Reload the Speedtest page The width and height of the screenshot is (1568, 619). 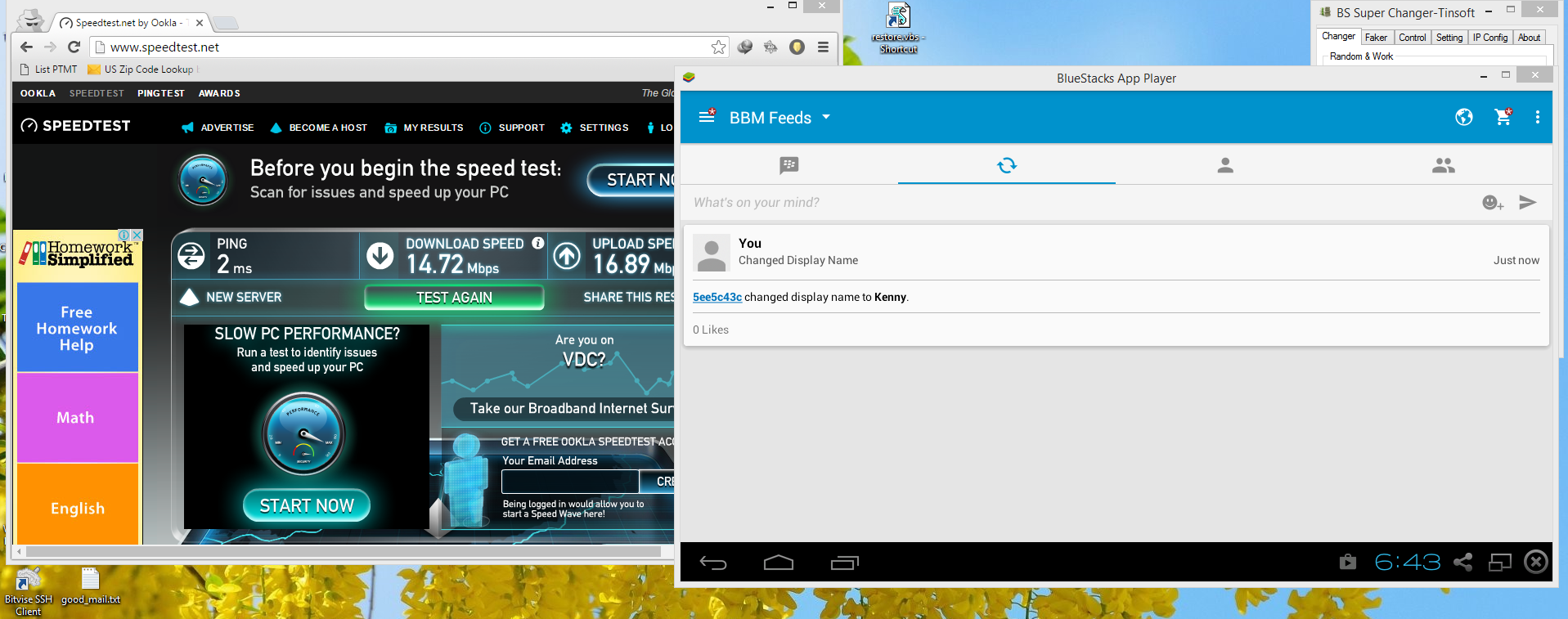point(74,47)
